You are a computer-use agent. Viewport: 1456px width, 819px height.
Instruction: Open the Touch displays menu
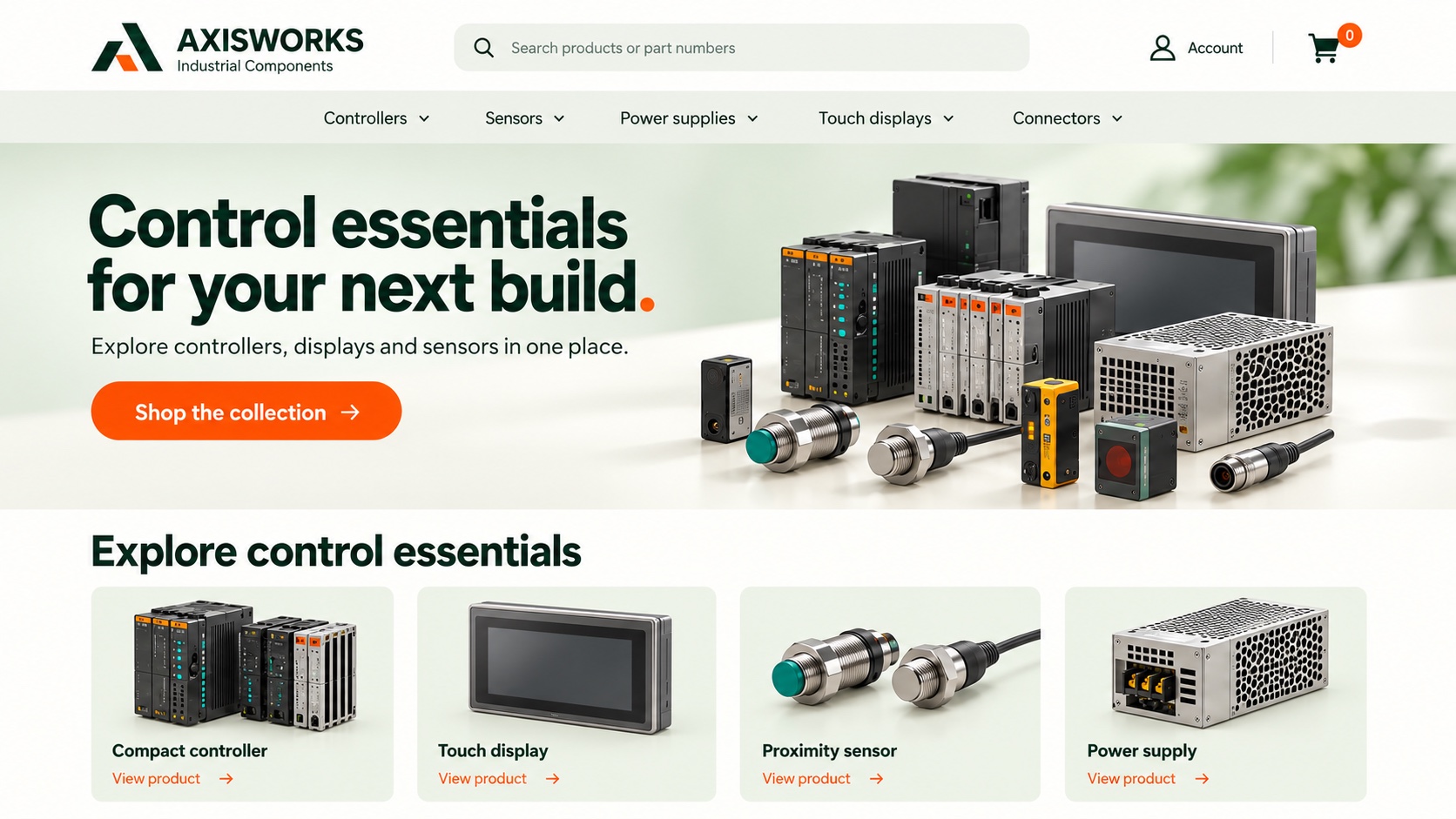point(886,118)
